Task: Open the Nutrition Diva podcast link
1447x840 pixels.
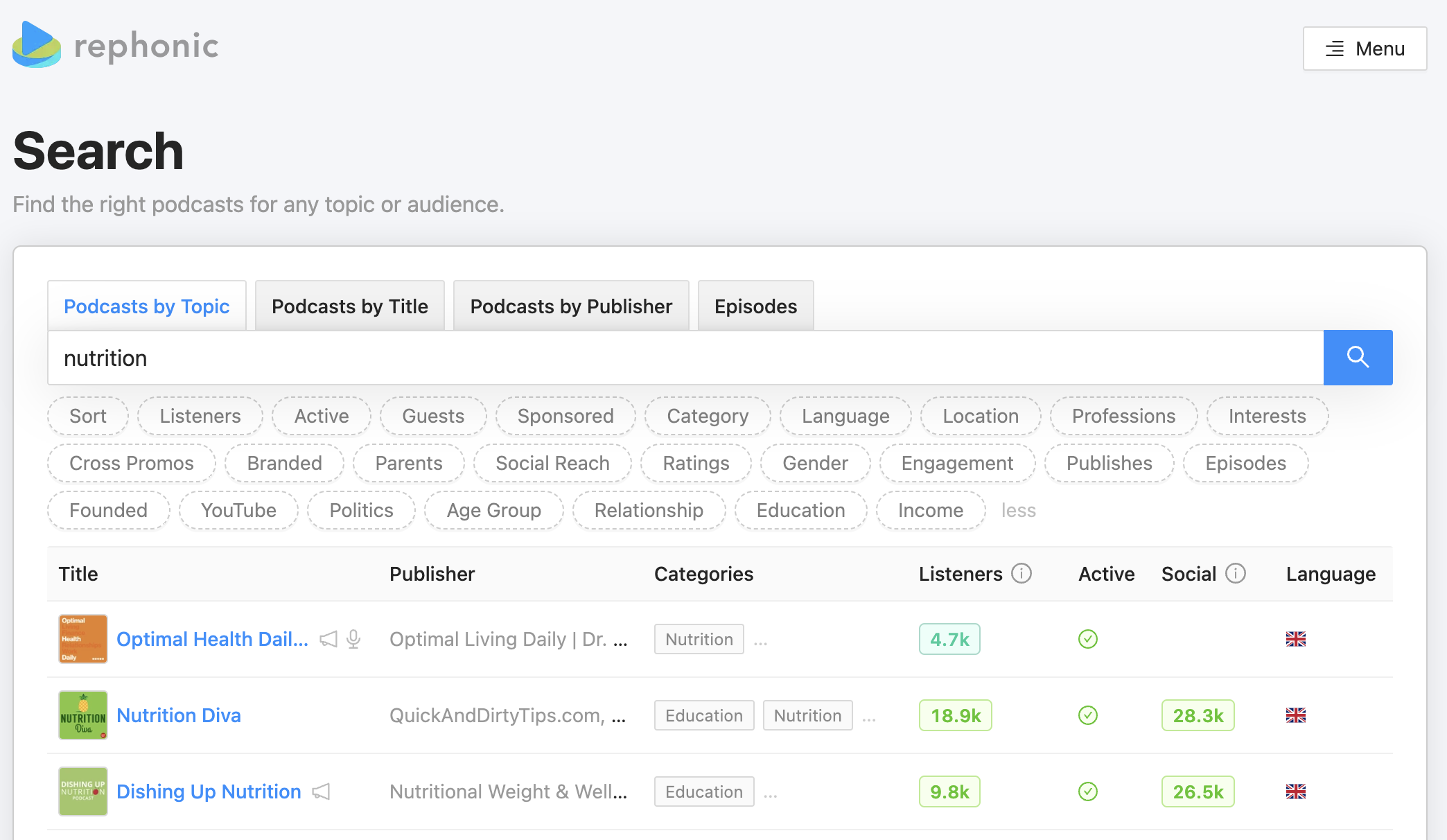Action: coord(179,715)
